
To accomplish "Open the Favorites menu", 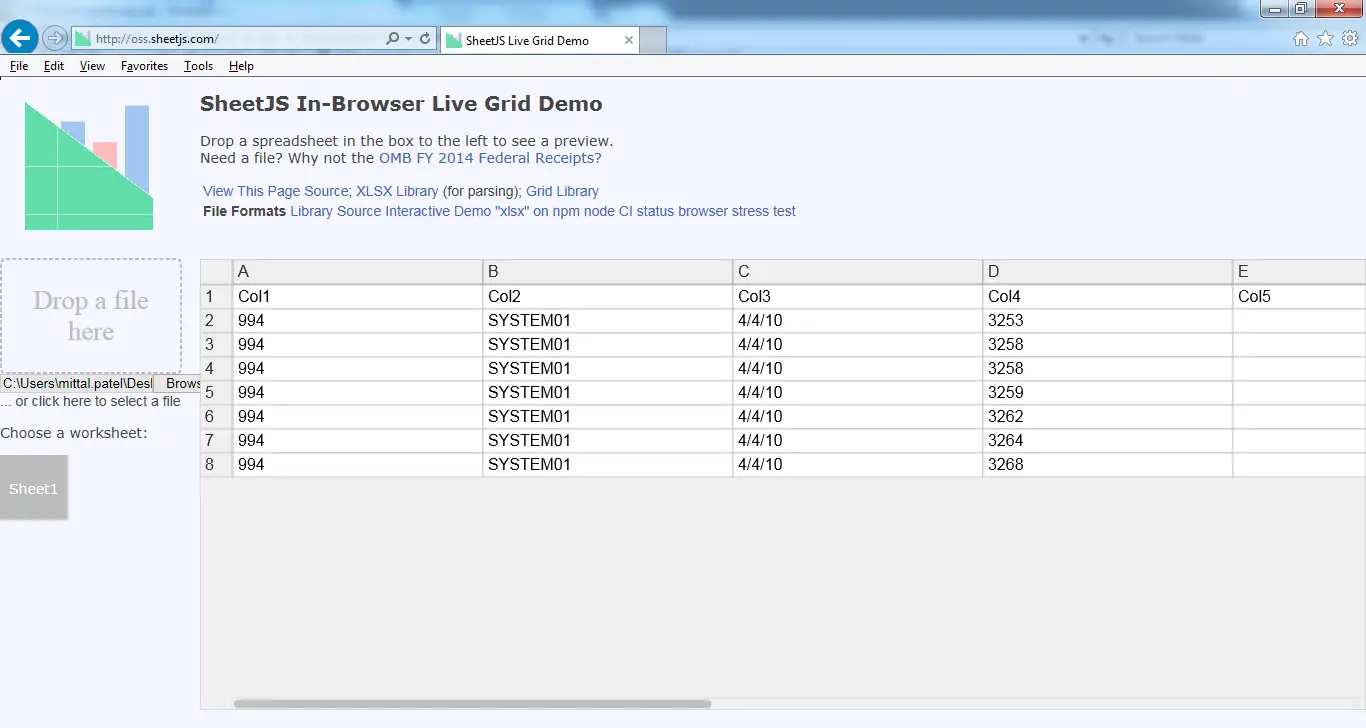I will (x=144, y=66).
